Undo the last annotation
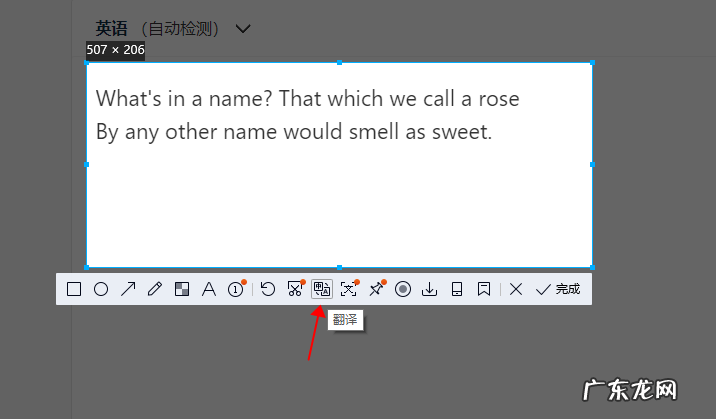 268,289
